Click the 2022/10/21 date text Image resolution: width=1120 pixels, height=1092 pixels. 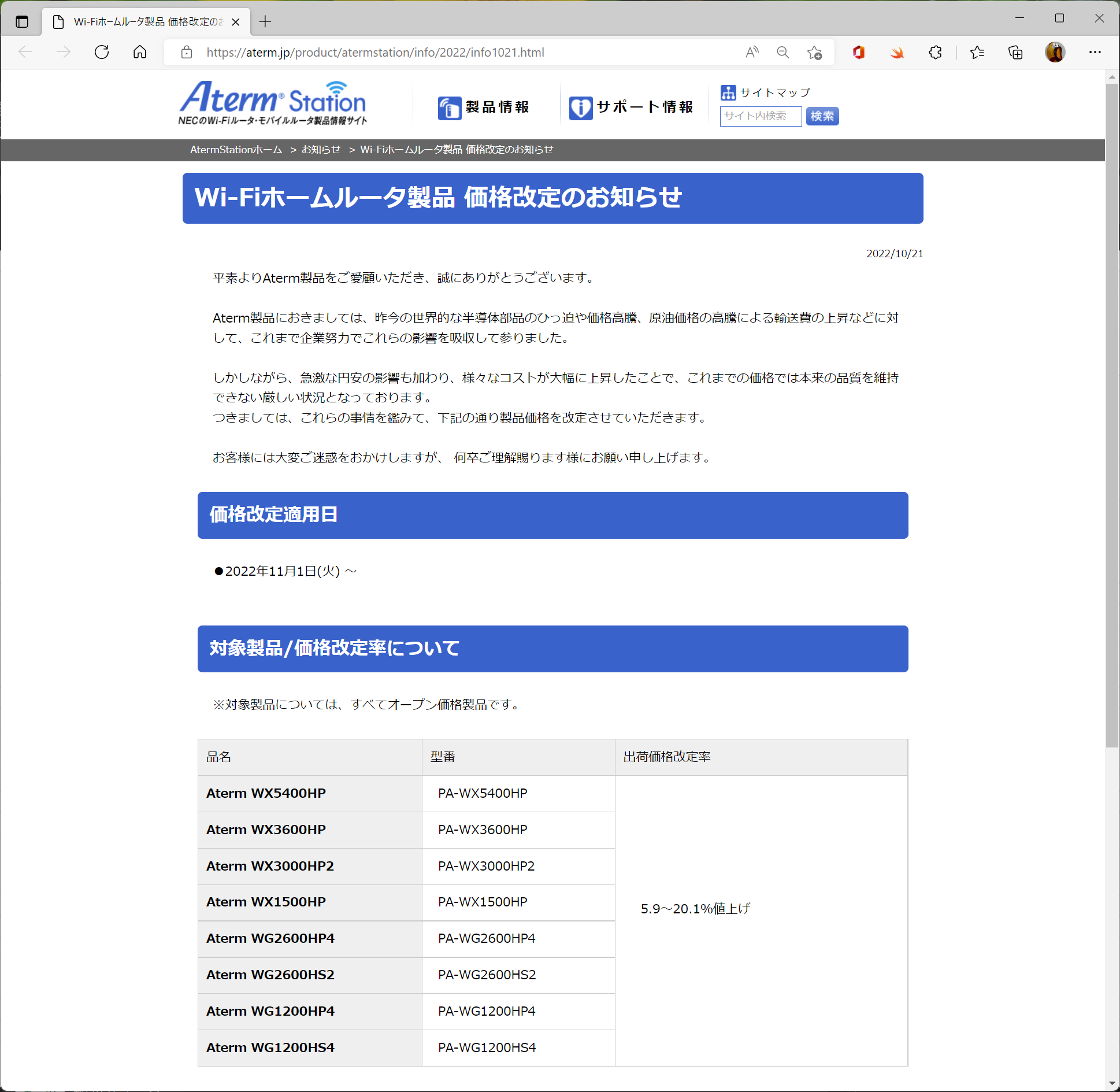pyautogui.click(x=895, y=254)
